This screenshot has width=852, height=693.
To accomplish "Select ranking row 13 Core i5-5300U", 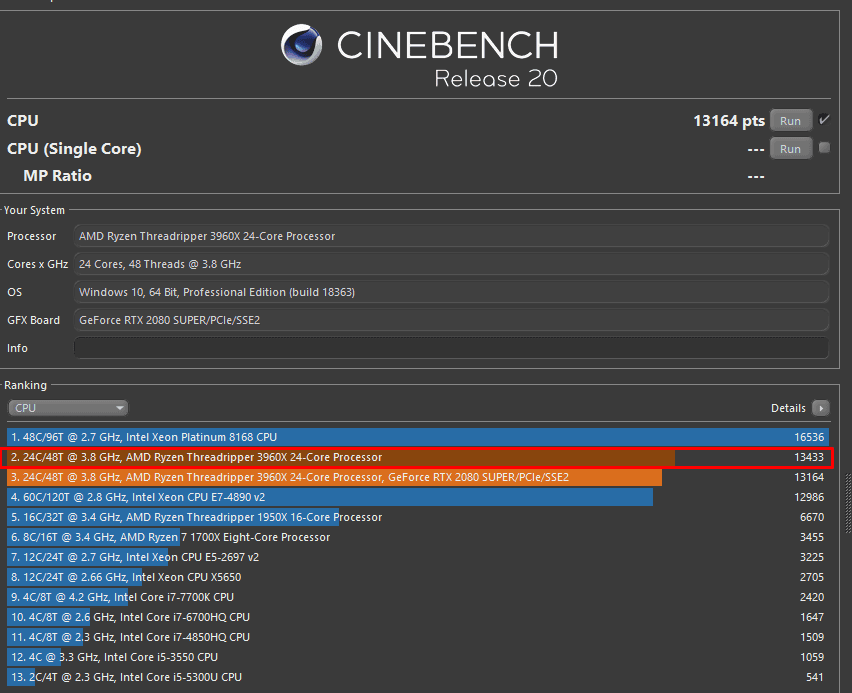I will [418, 677].
